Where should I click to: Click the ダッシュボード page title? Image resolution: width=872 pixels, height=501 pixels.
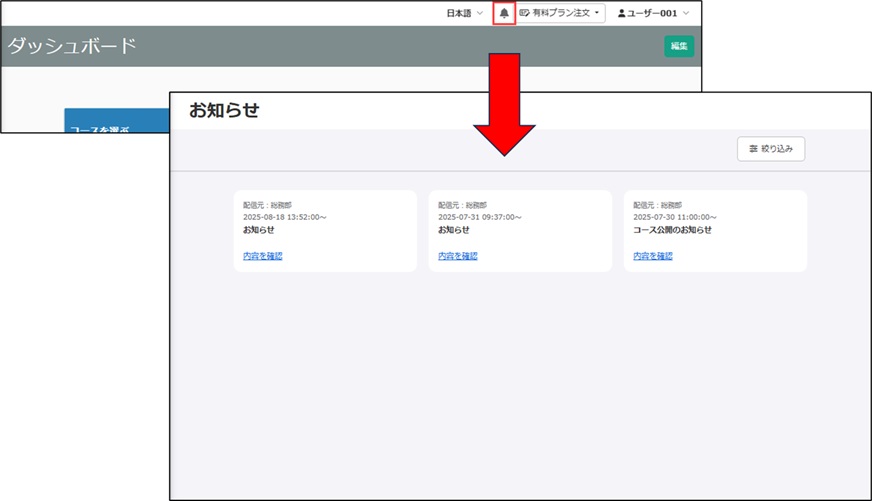click(x=72, y=46)
